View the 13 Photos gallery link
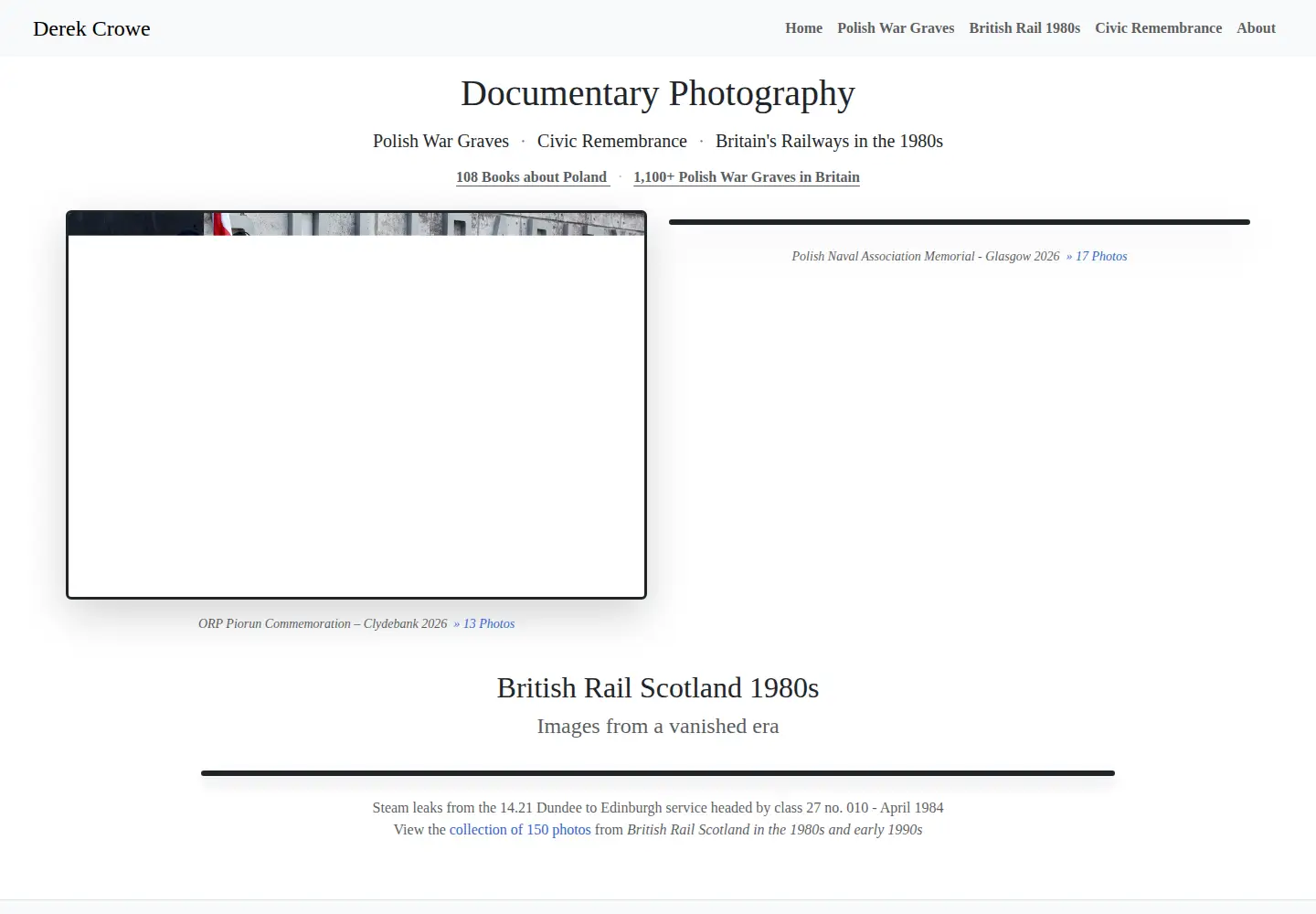 tap(484, 623)
